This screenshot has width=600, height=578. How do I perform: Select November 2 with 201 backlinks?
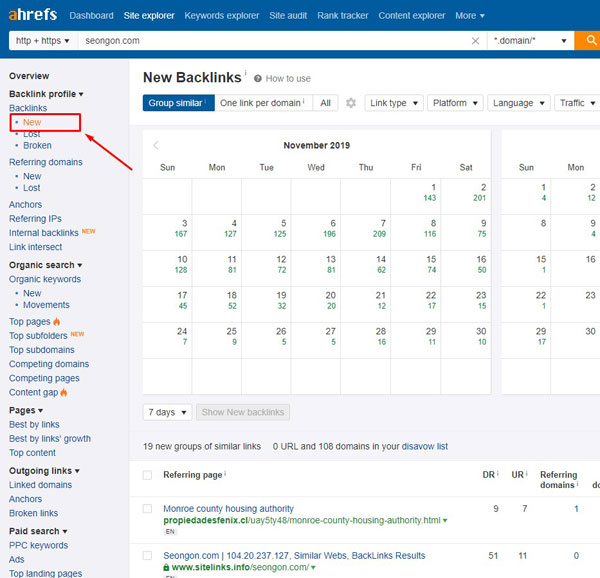466,196
